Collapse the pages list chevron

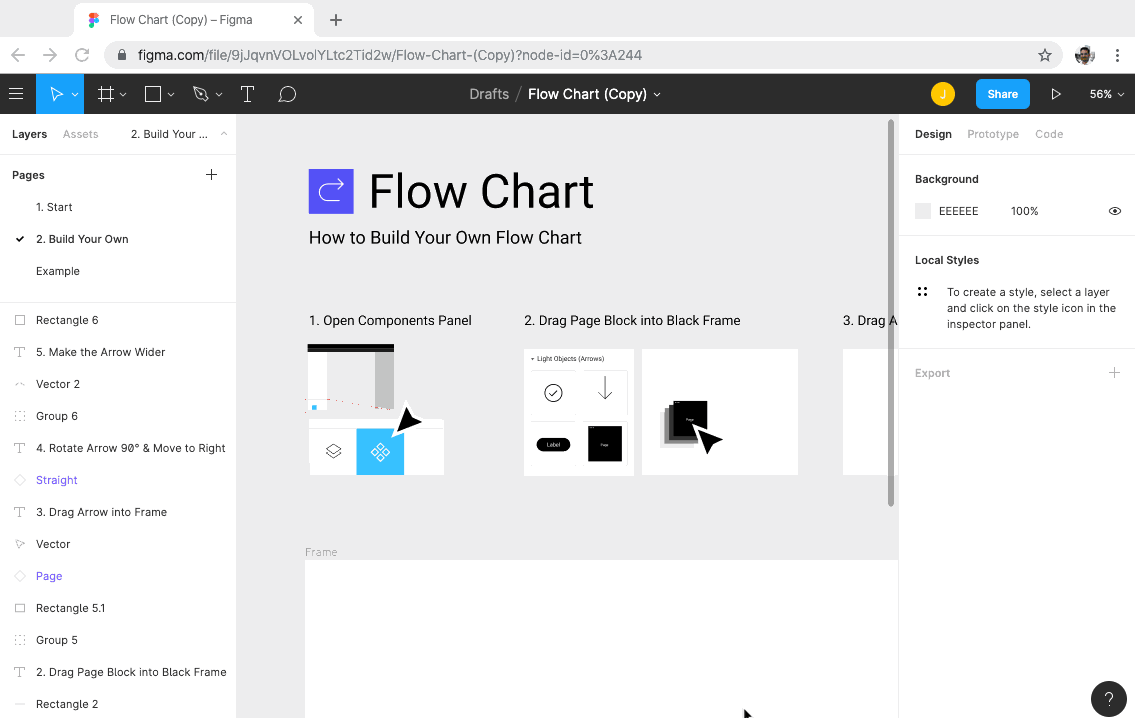coord(224,134)
